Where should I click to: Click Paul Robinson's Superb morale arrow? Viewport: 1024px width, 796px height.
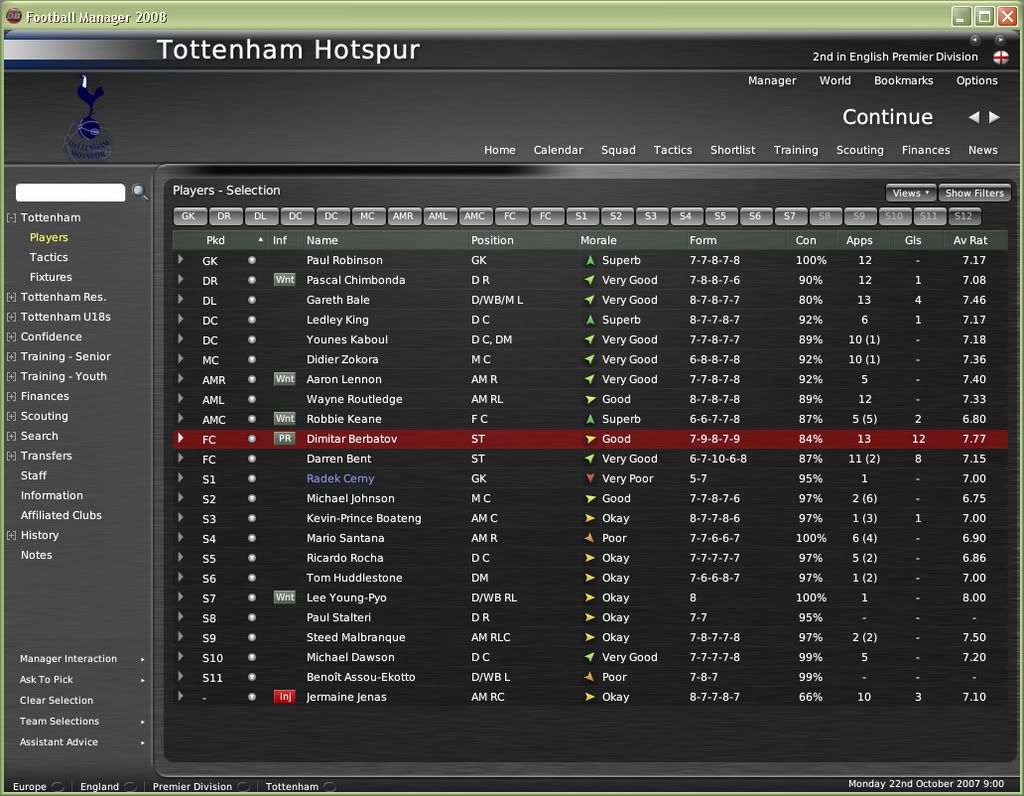[590, 260]
